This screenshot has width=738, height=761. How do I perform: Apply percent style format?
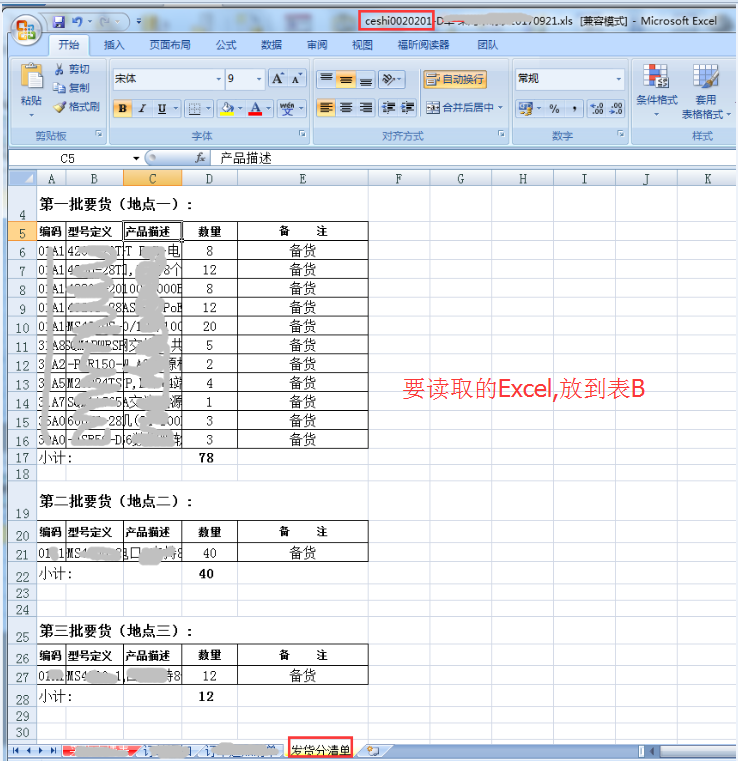(555, 109)
